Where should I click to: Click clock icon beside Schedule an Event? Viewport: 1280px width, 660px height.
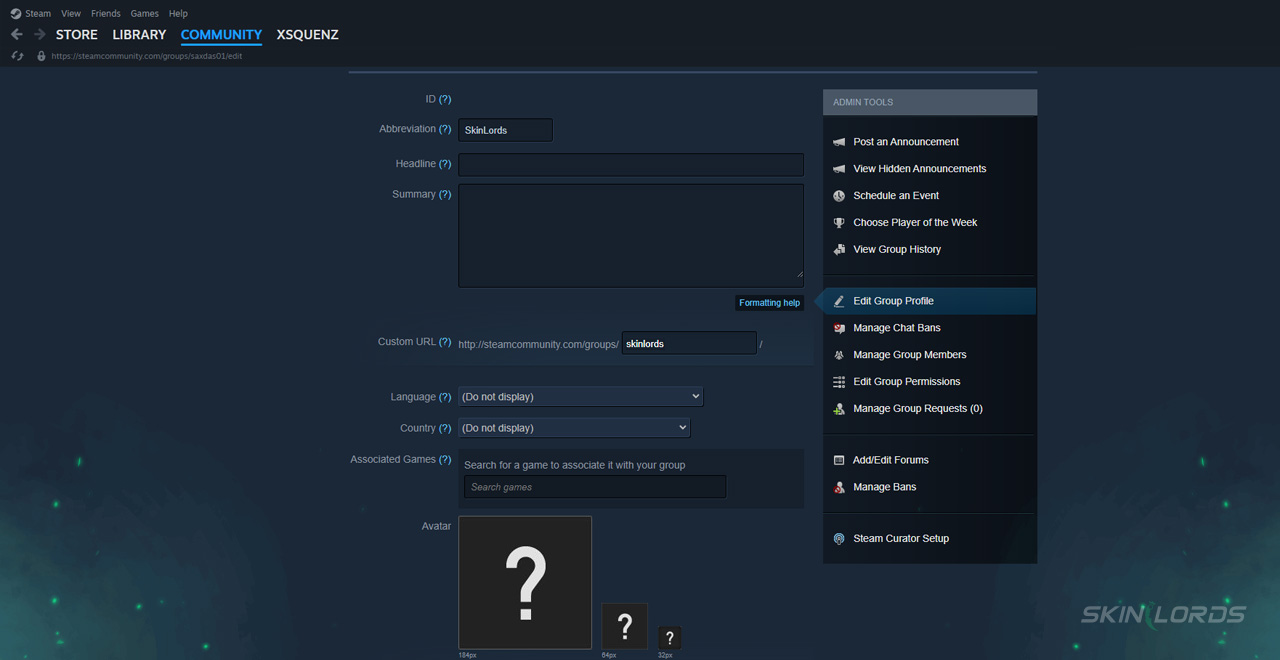839,196
